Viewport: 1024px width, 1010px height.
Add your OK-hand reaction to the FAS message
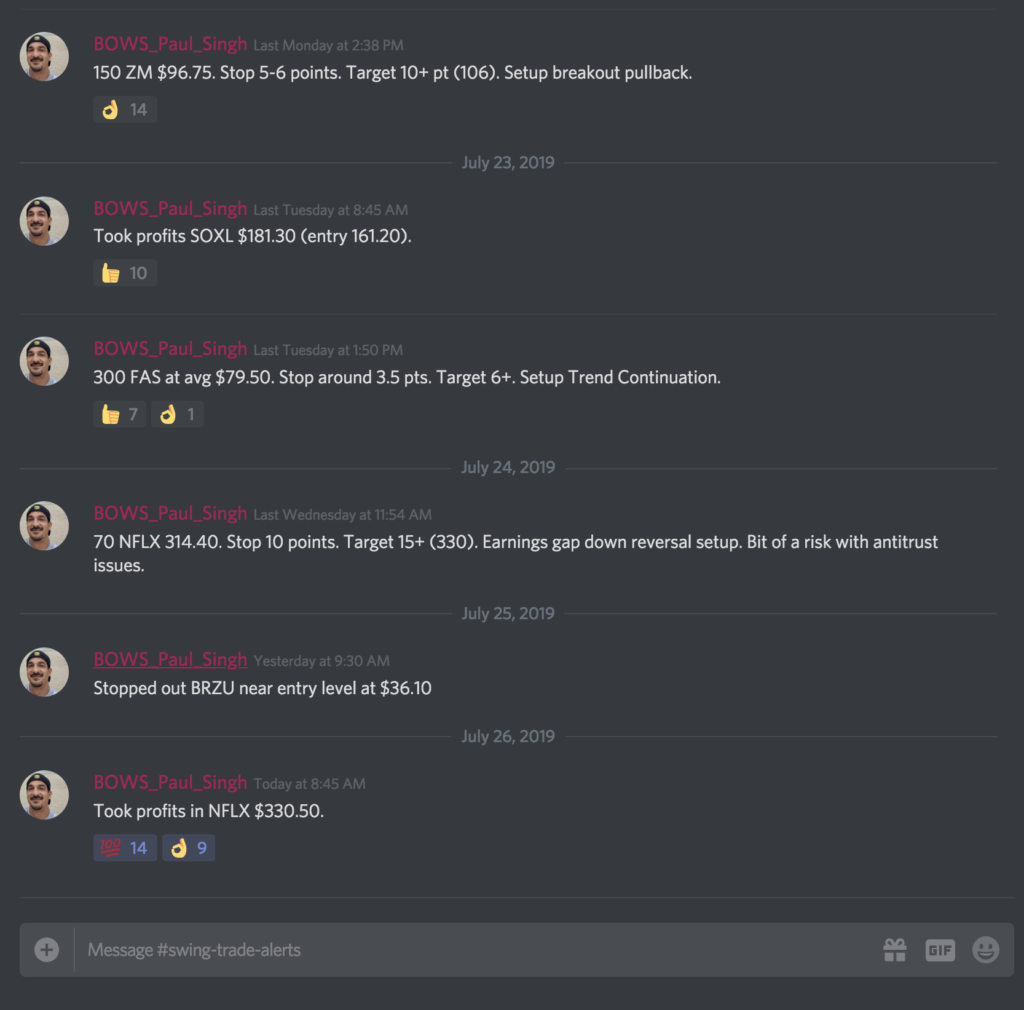(177, 413)
